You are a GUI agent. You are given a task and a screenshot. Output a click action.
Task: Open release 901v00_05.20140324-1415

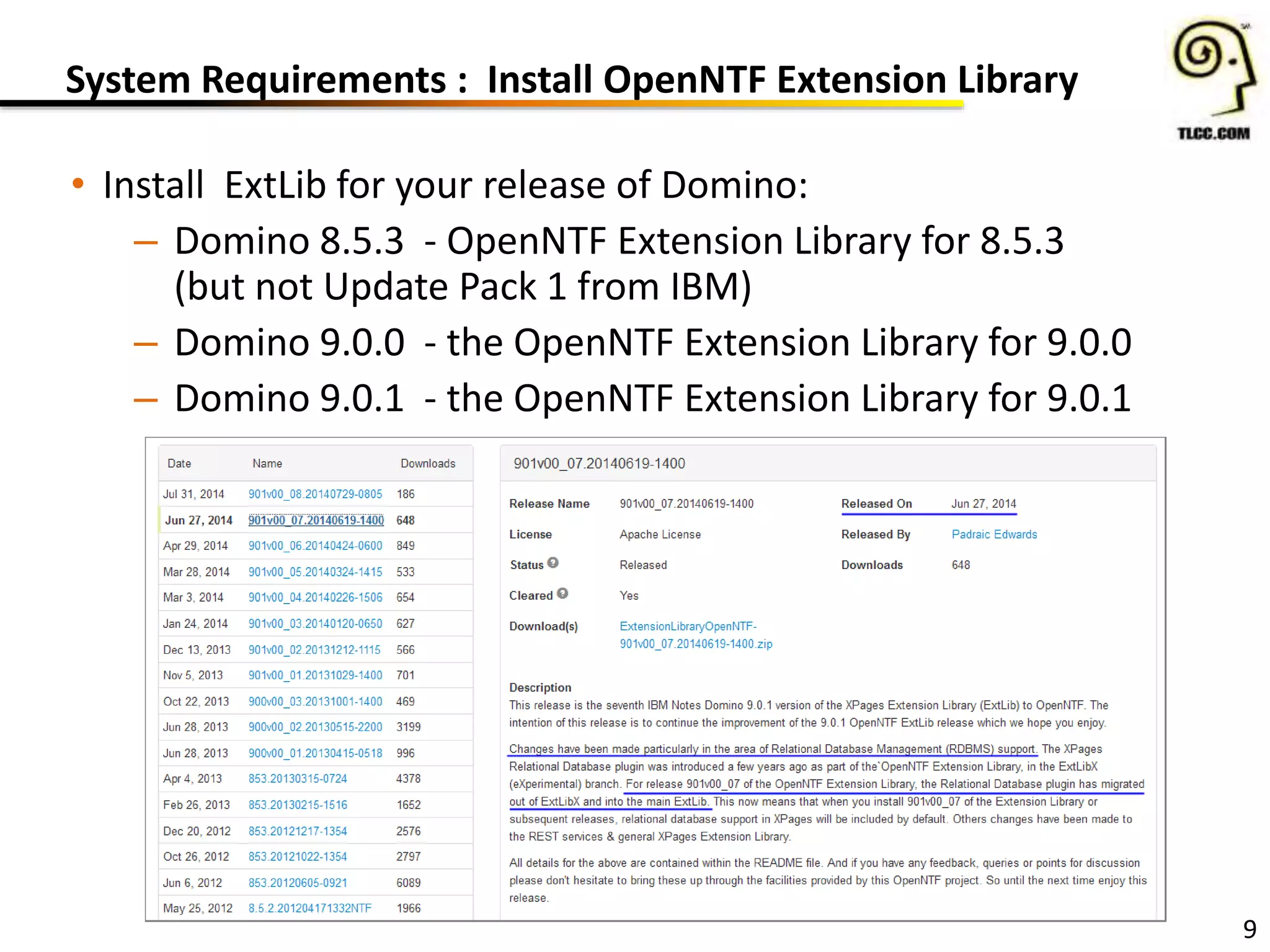[315, 571]
